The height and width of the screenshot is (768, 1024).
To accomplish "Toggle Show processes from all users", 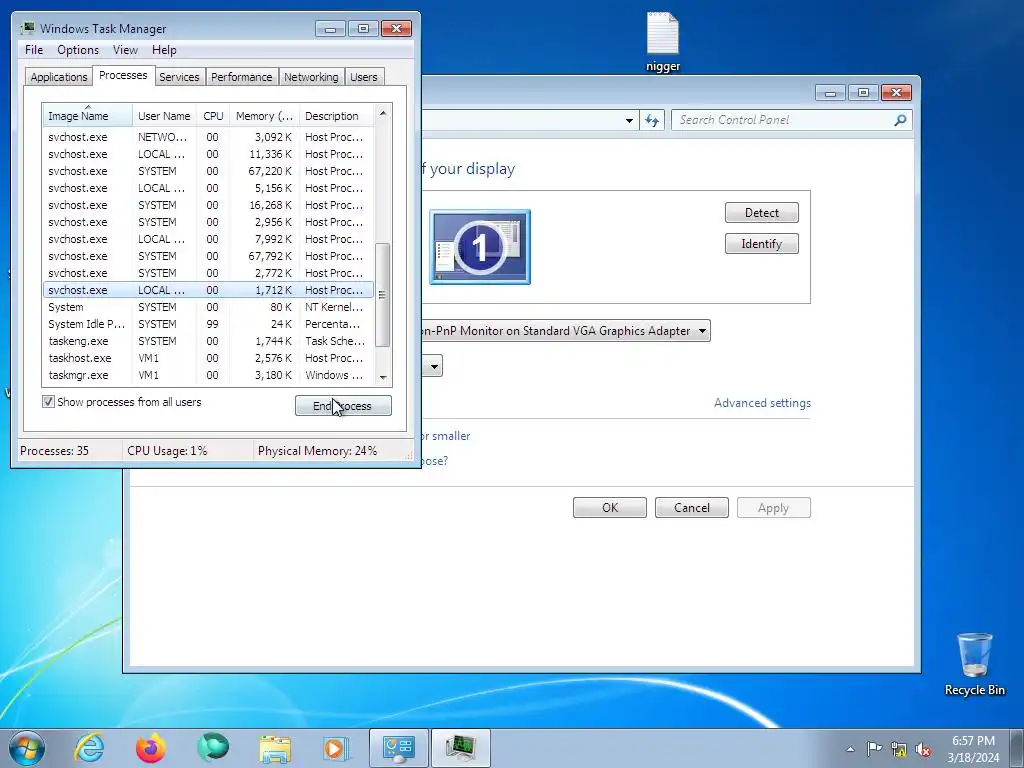I will tap(48, 402).
